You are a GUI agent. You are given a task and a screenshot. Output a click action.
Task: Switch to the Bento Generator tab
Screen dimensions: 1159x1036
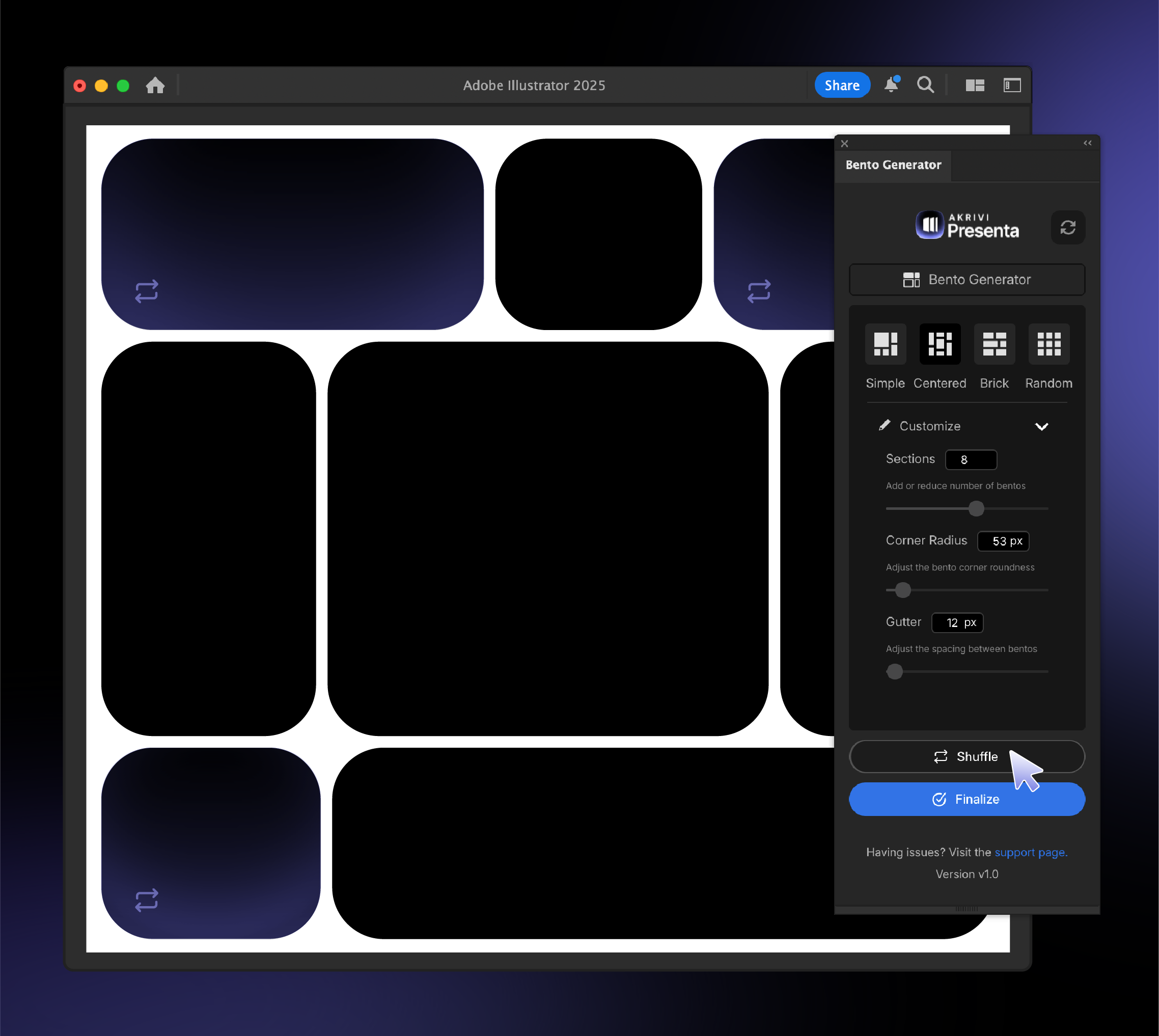point(893,165)
